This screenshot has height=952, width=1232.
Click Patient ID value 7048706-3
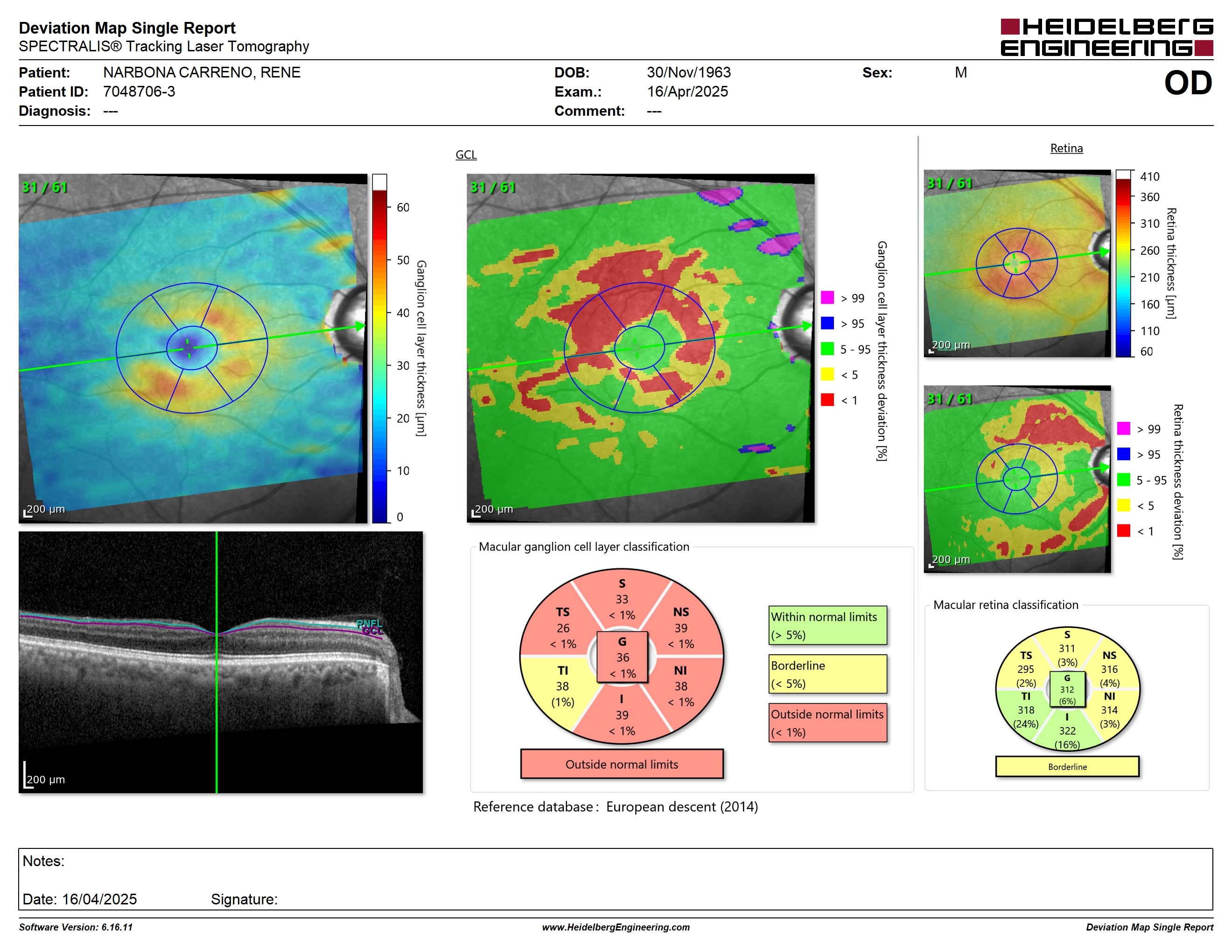[139, 91]
